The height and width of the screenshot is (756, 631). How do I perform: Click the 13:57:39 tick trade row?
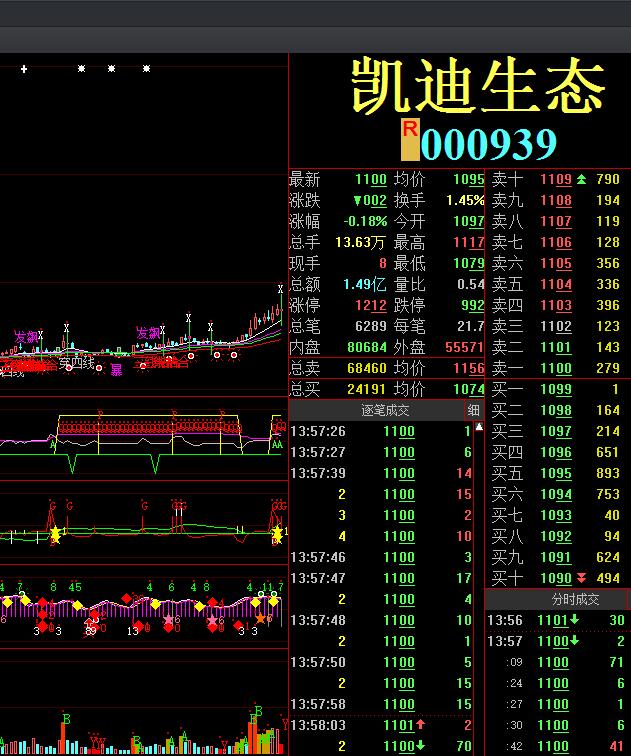click(x=381, y=473)
